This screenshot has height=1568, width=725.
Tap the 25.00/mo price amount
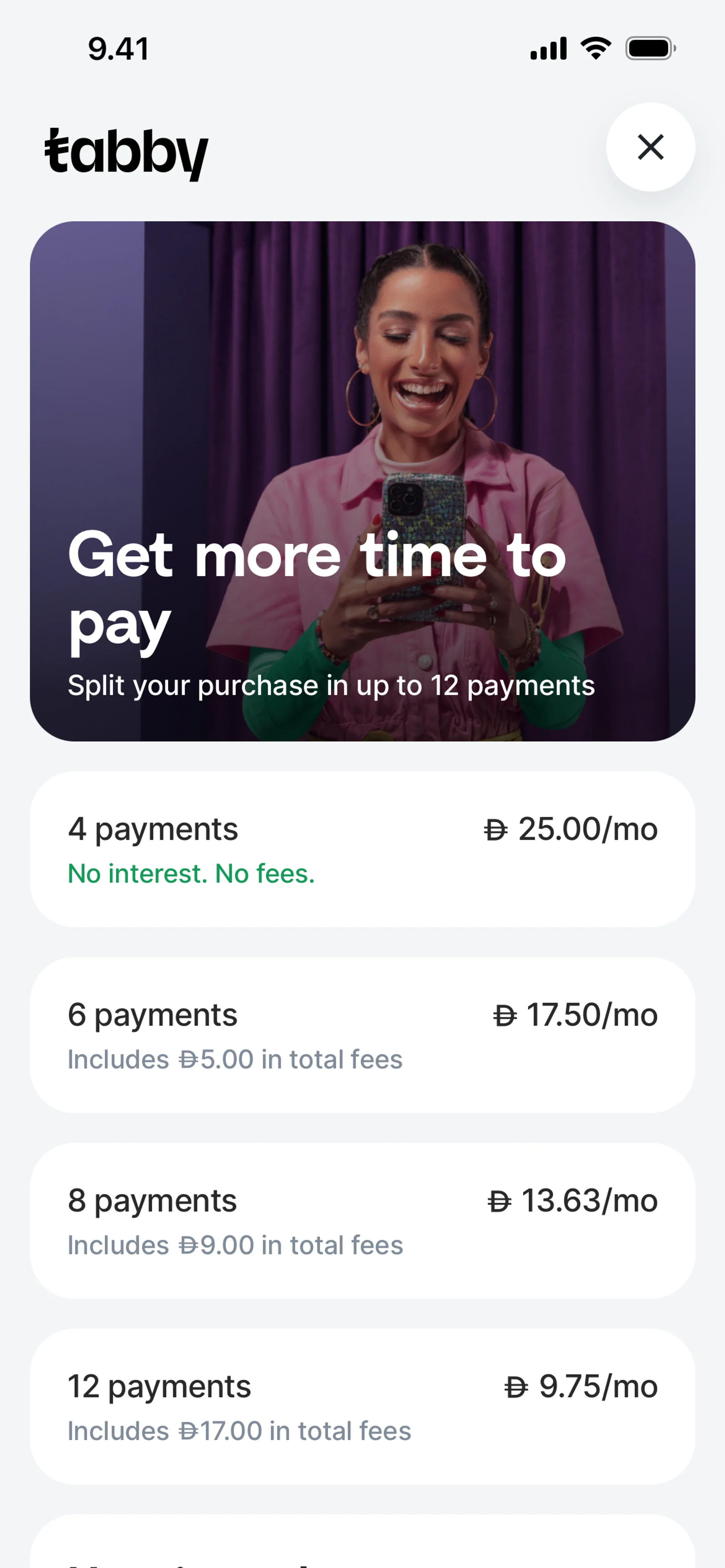click(571, 829)
